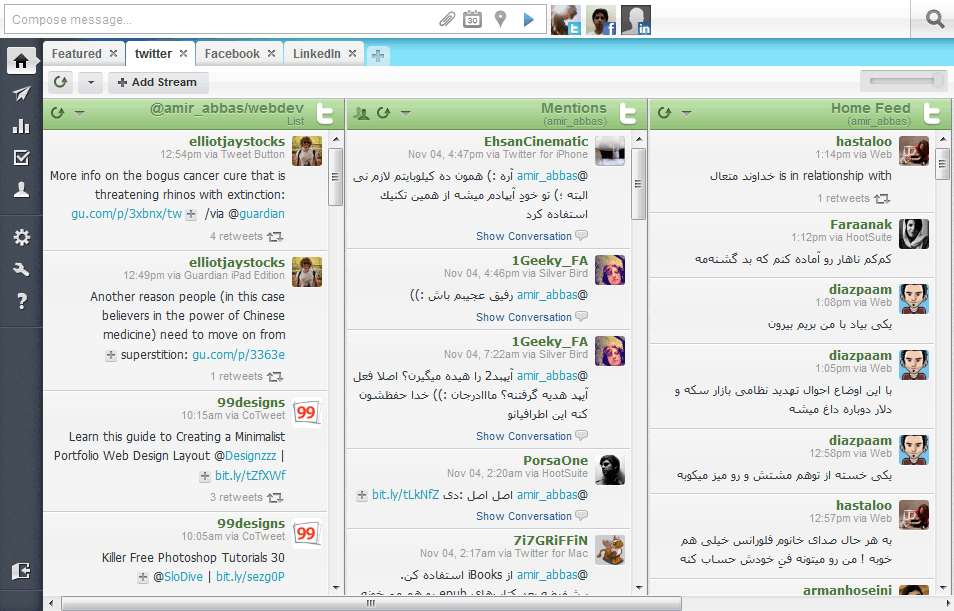Expand link preview beside bit.ly/tZfXWf
This screenshot has height=611, width=954.
[x=205, y=477]
